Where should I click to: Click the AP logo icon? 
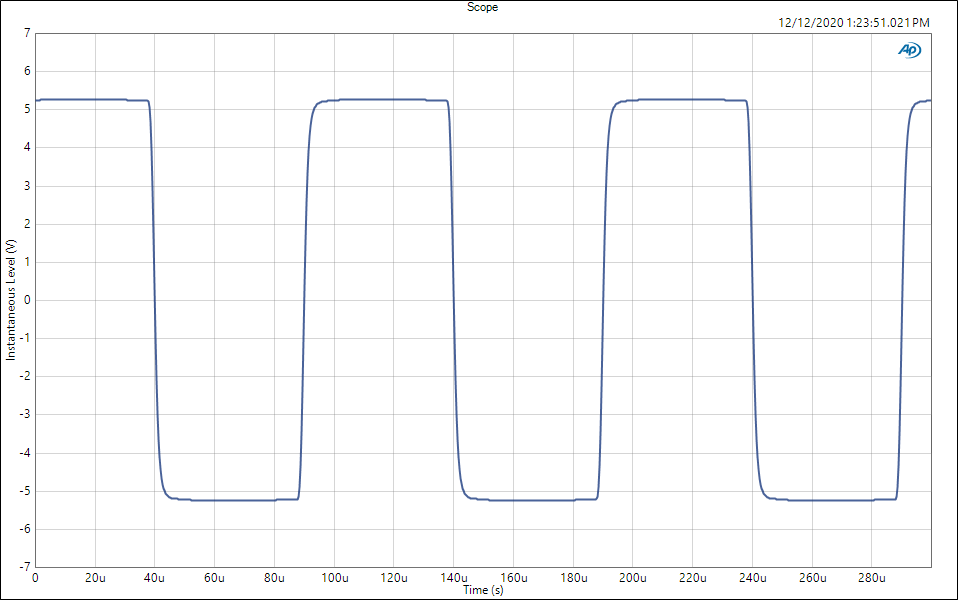[x=909, y=50]
